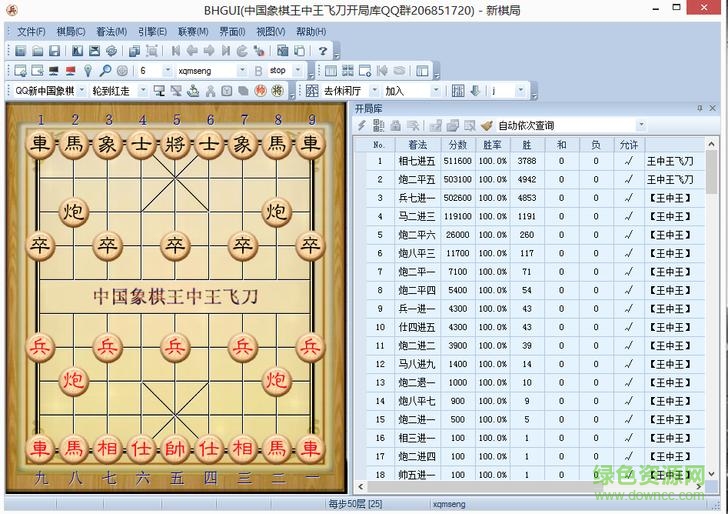This screenshot has width=728, height=514.
Task: Expand the 轮到红走 turn dropdown
Action: tap(143, 91)
